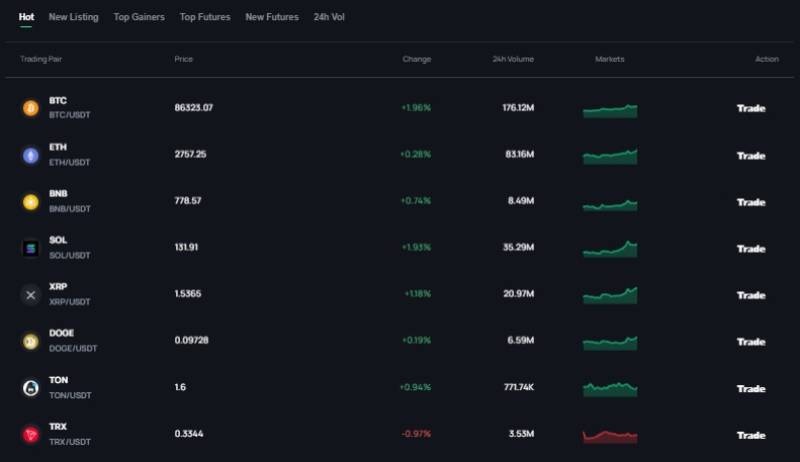
Task: Open the New Futures tab
Action: pos(272,17)
